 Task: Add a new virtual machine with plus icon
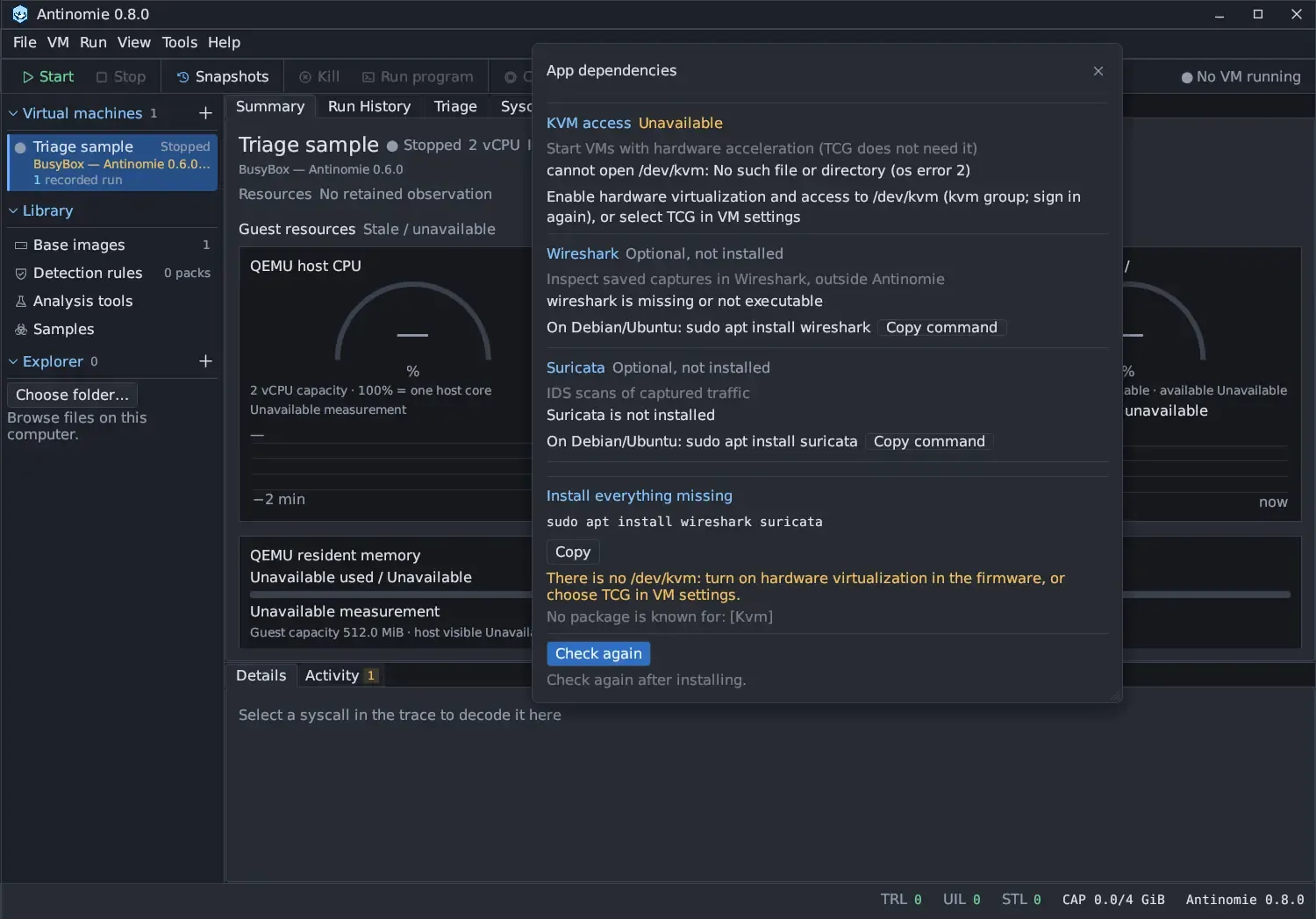coord(205,113)
